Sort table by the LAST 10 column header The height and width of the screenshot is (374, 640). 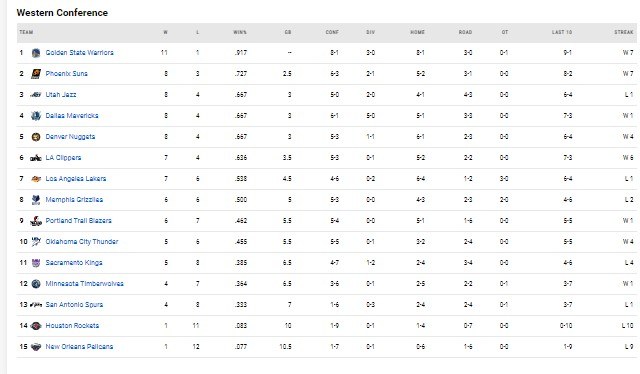(562, 32)
